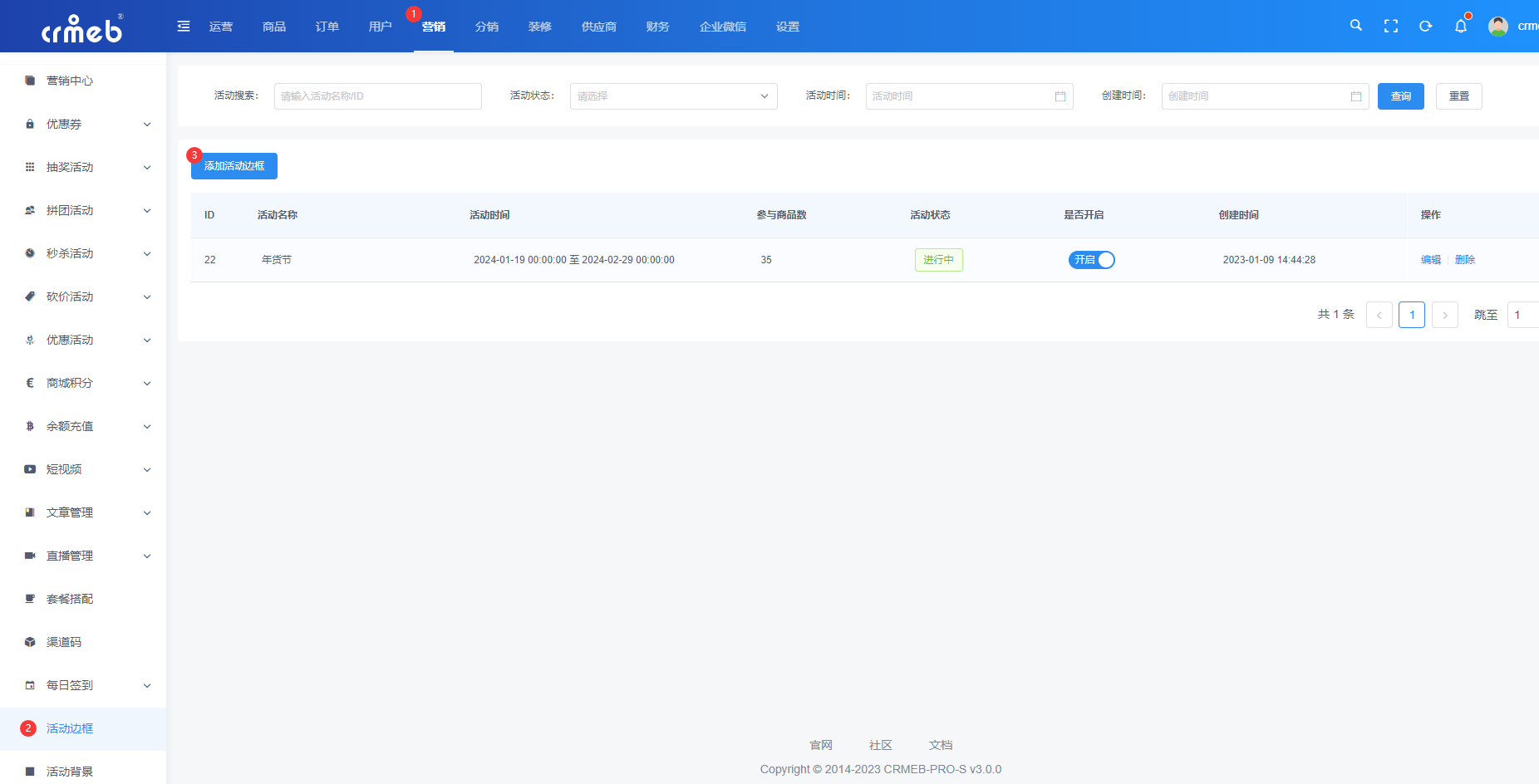Switch to the 分销 top tab
The height and width of the screenshot is (784, 1539).
click(487, 27)
